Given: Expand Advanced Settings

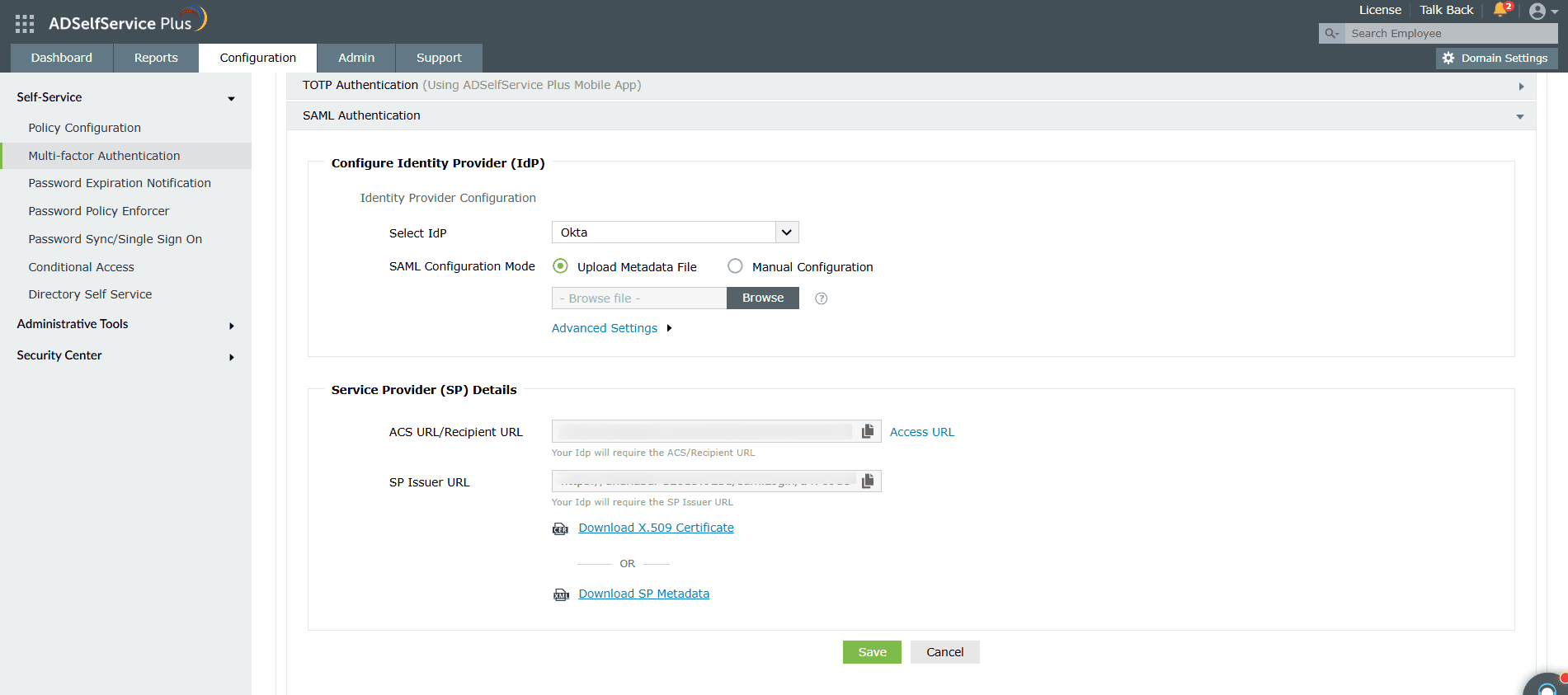Looking at the screenshot, I should [x=612, y=328].
